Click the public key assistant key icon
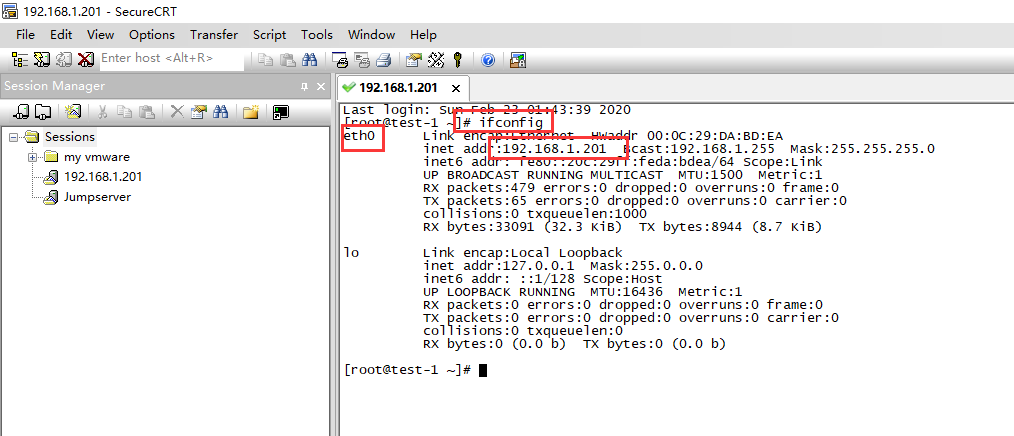Image resolution: width=1014 pixels, height=436 pixels. point(457,60)
